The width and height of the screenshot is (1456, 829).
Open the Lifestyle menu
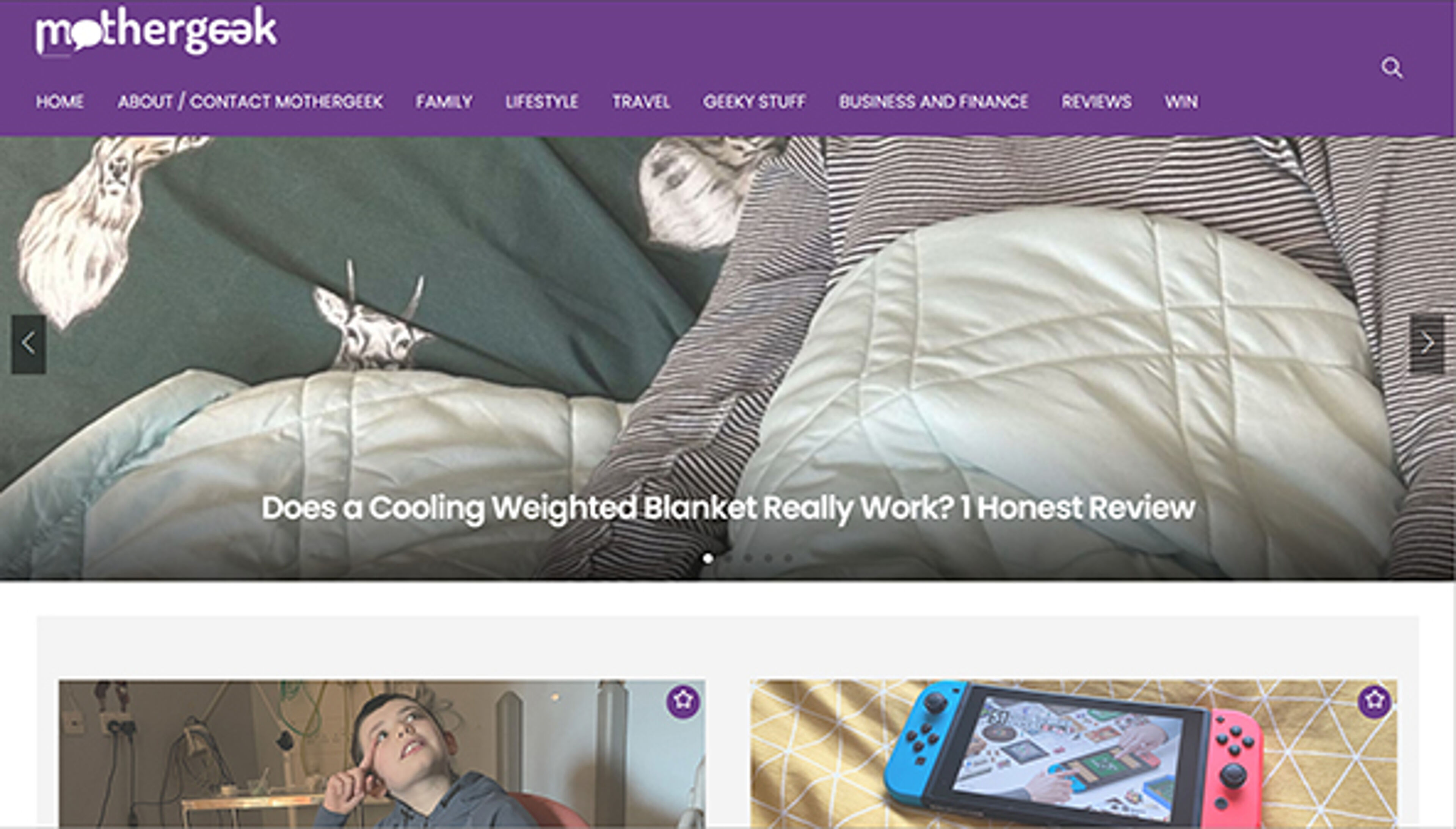pos(542,102)
